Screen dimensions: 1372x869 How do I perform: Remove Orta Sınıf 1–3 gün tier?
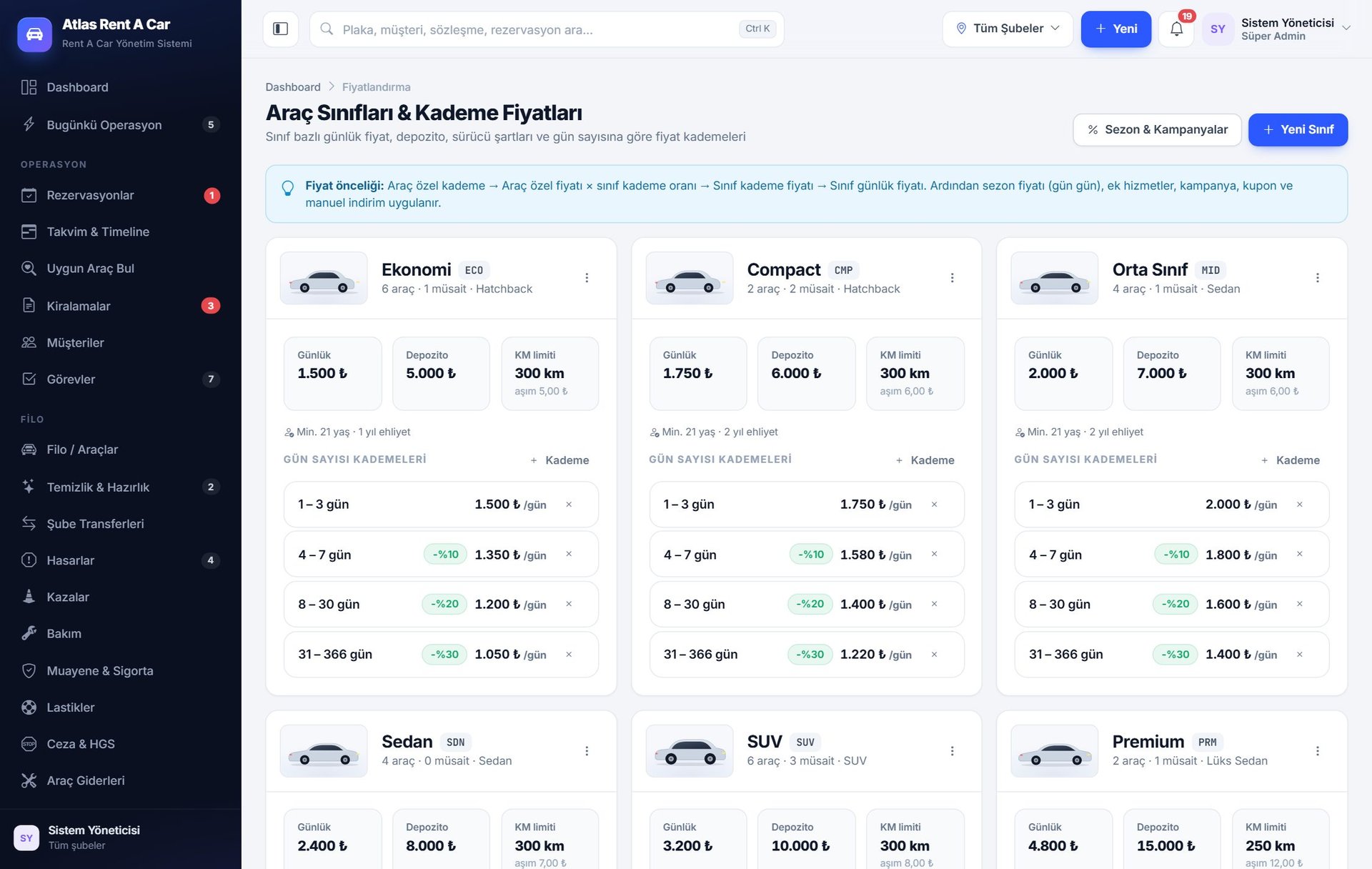pyautogui.click(x=1299, y=505)
